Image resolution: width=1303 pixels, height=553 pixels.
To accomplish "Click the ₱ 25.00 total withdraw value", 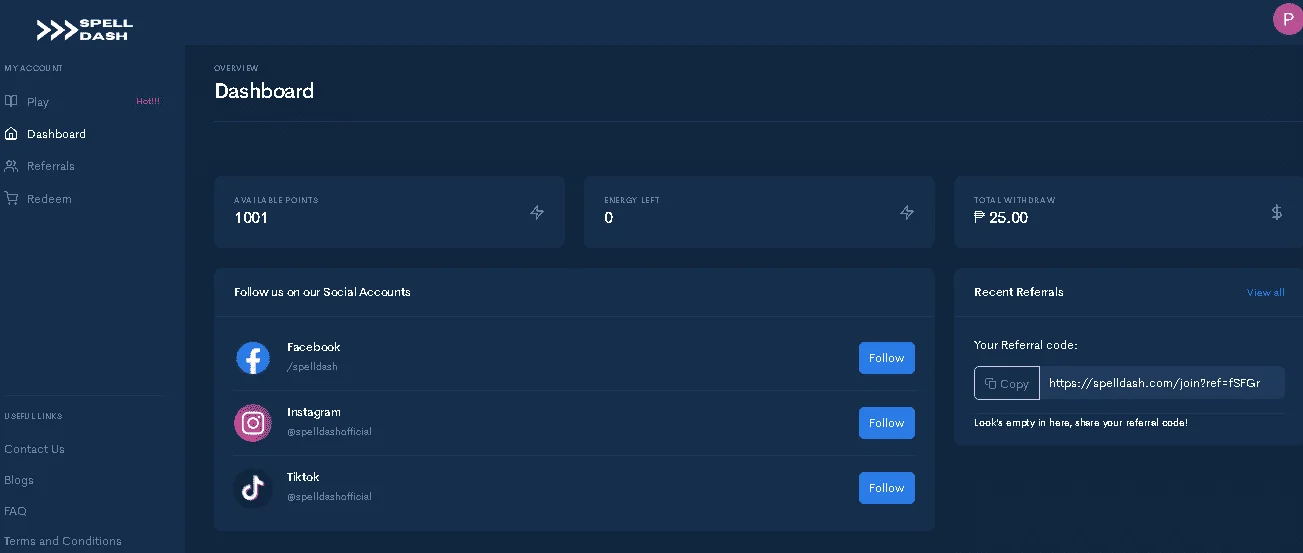I will [x=1001, y=217].
